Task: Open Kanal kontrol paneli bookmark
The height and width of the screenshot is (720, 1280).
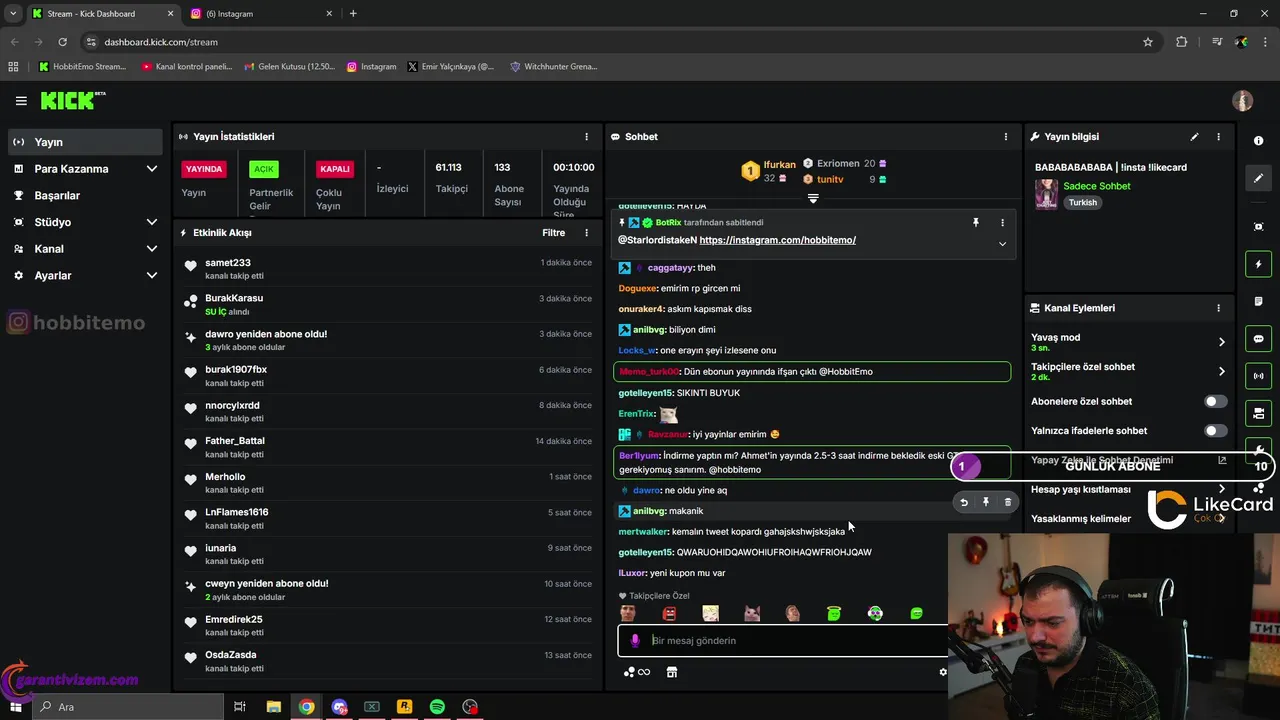Action: click(187, 67)
